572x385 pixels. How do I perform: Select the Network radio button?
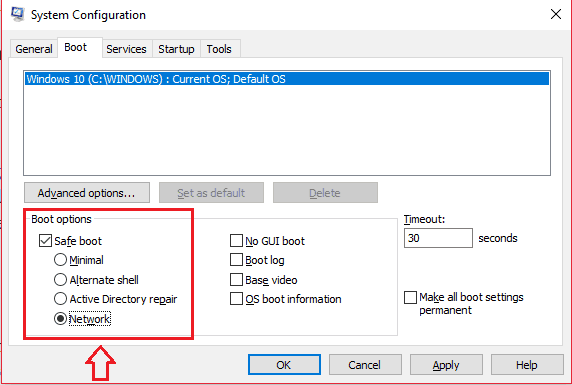pos(60,319)
